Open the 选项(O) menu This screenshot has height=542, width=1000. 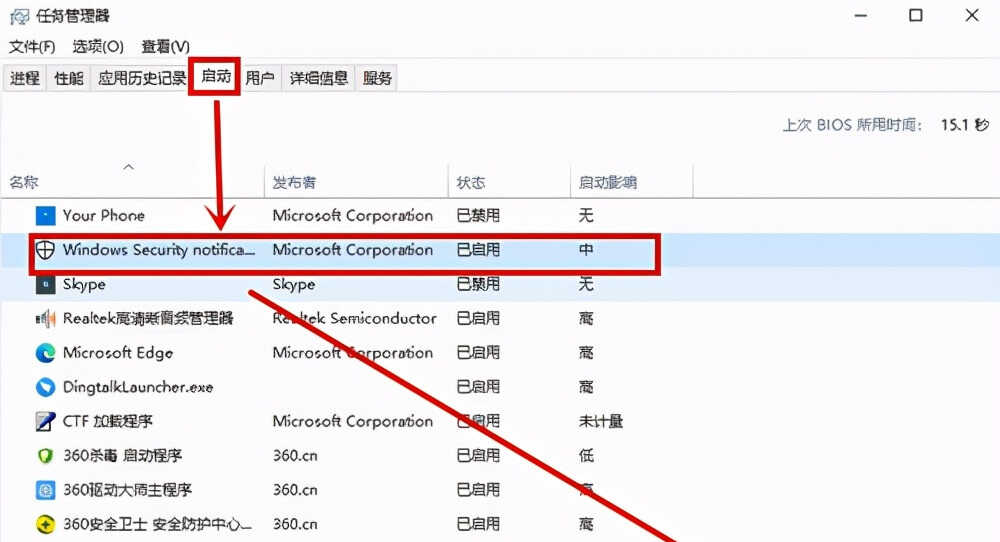coord(98,47)
